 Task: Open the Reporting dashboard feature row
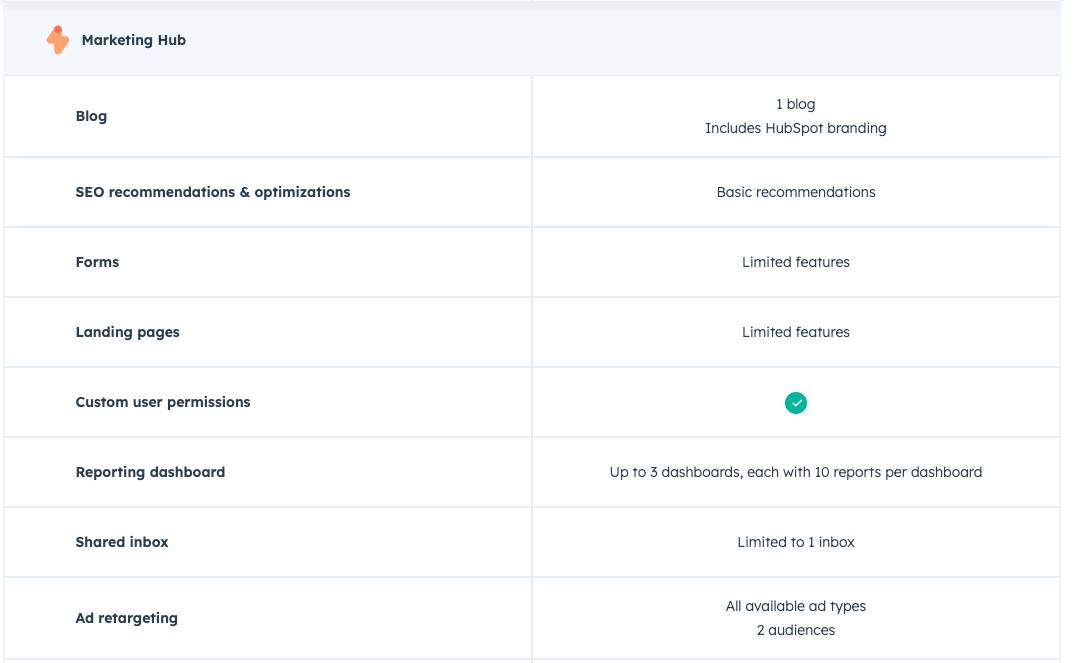coord(150,472)
